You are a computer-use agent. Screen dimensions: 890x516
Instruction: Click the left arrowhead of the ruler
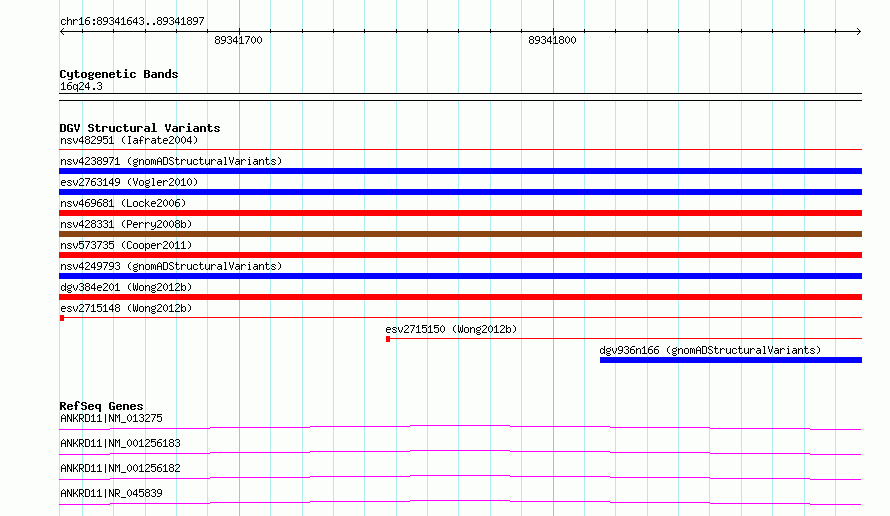pos(62,31)
